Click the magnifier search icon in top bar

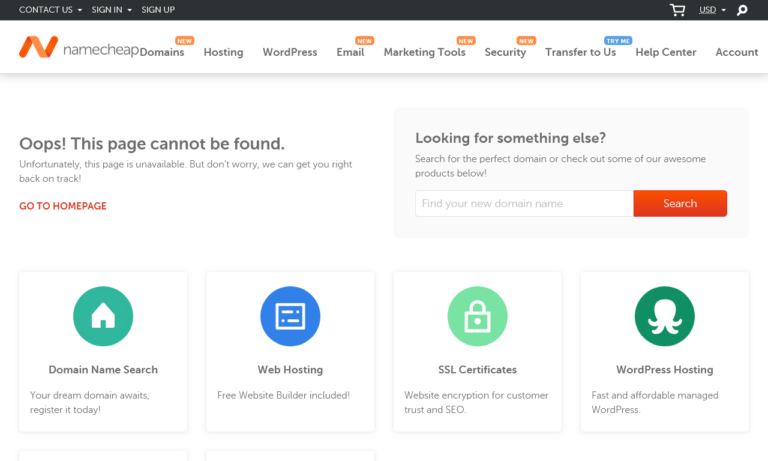(742, 10)
